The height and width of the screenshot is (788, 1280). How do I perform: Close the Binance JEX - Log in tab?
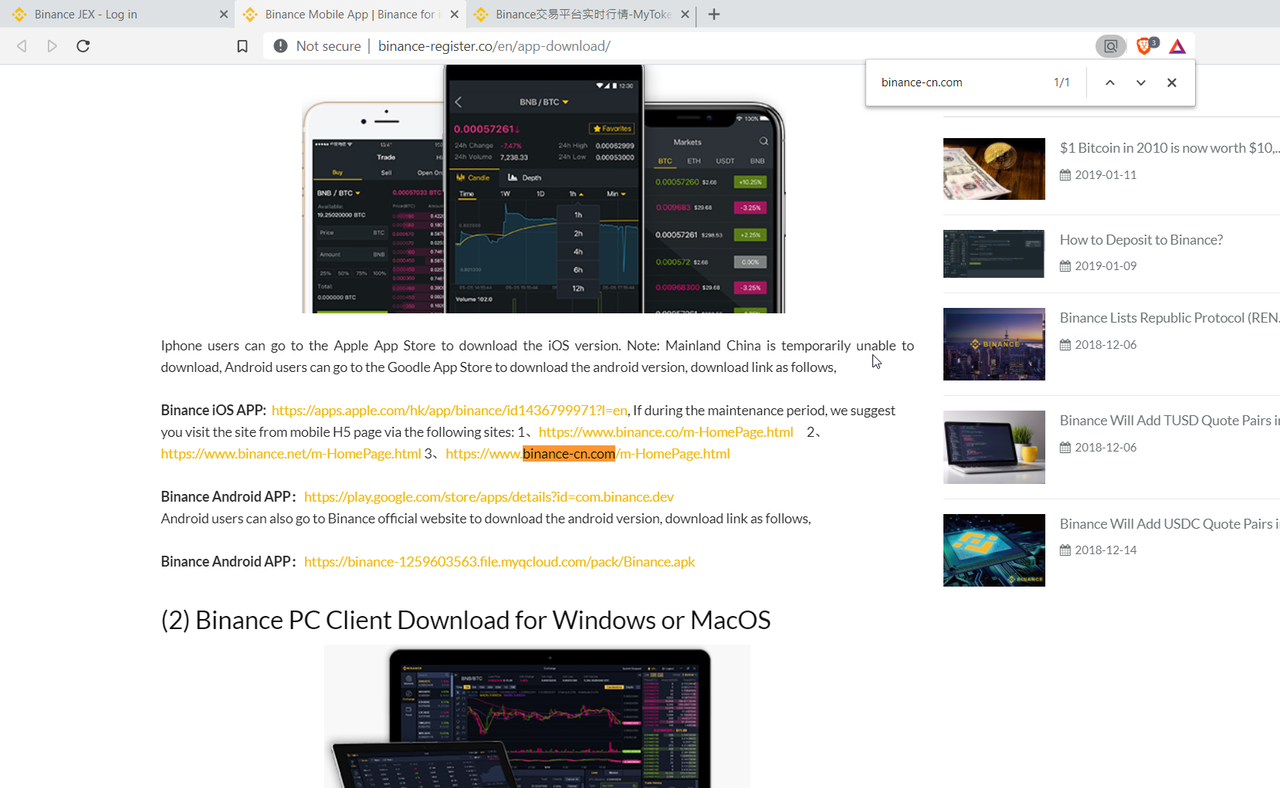click(x=223, y=15)
